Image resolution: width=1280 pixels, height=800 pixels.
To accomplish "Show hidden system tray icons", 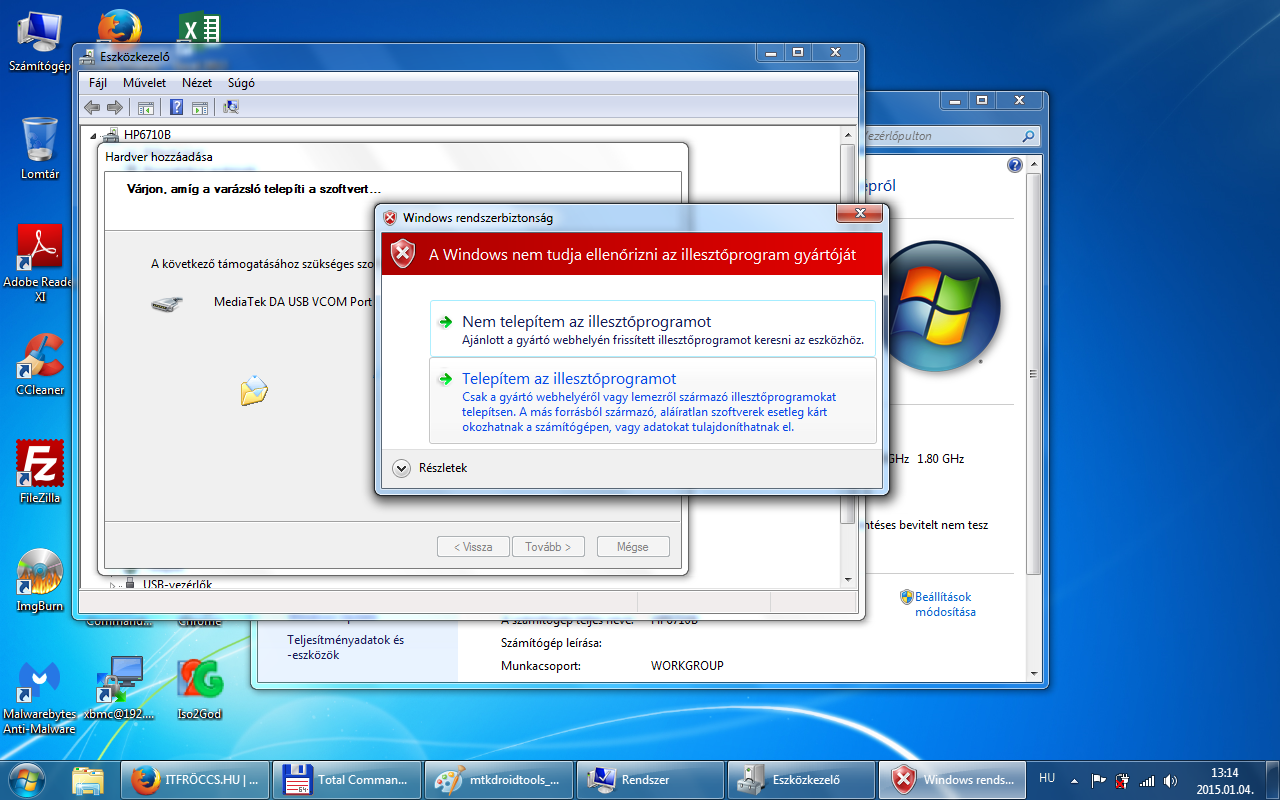I will 1075,781.
